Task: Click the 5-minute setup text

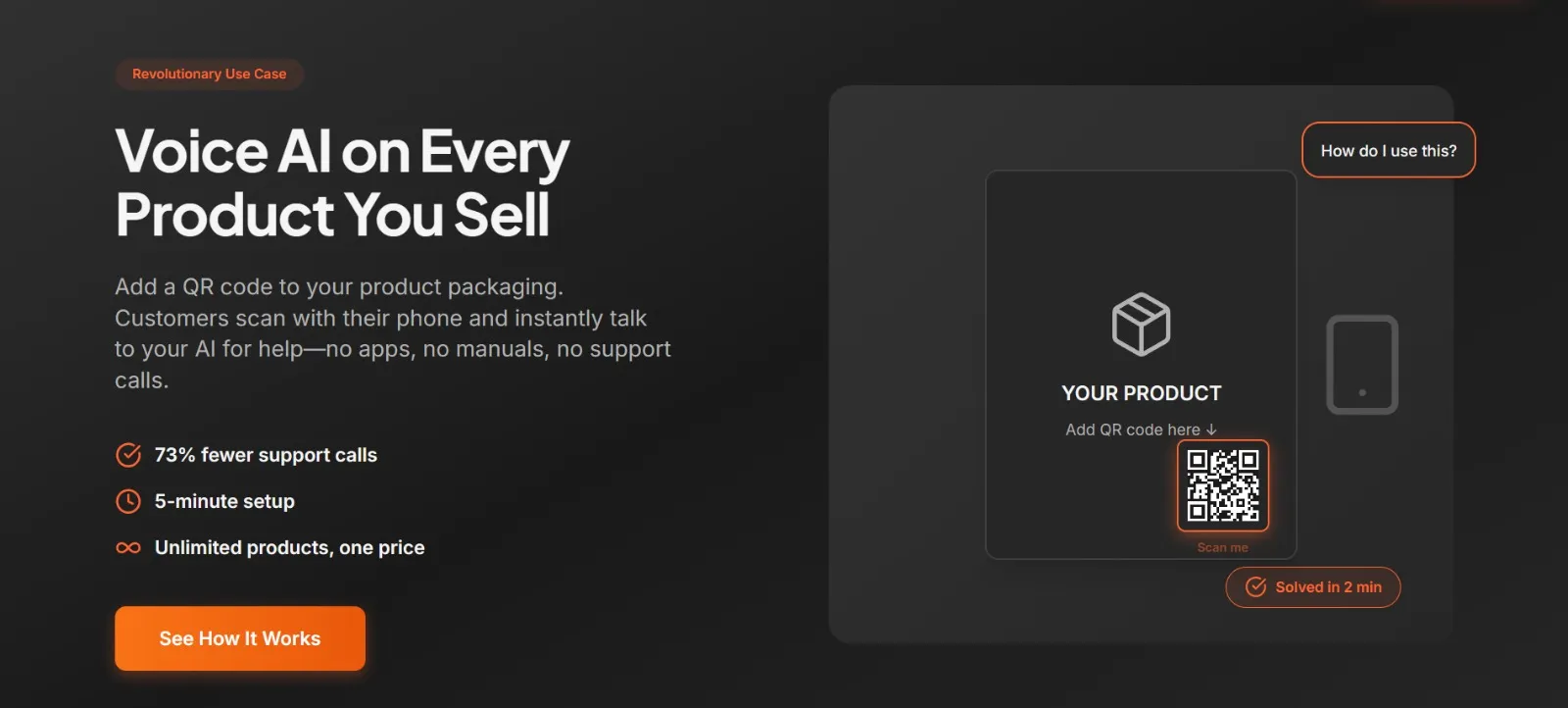Action: coord(224,501)
